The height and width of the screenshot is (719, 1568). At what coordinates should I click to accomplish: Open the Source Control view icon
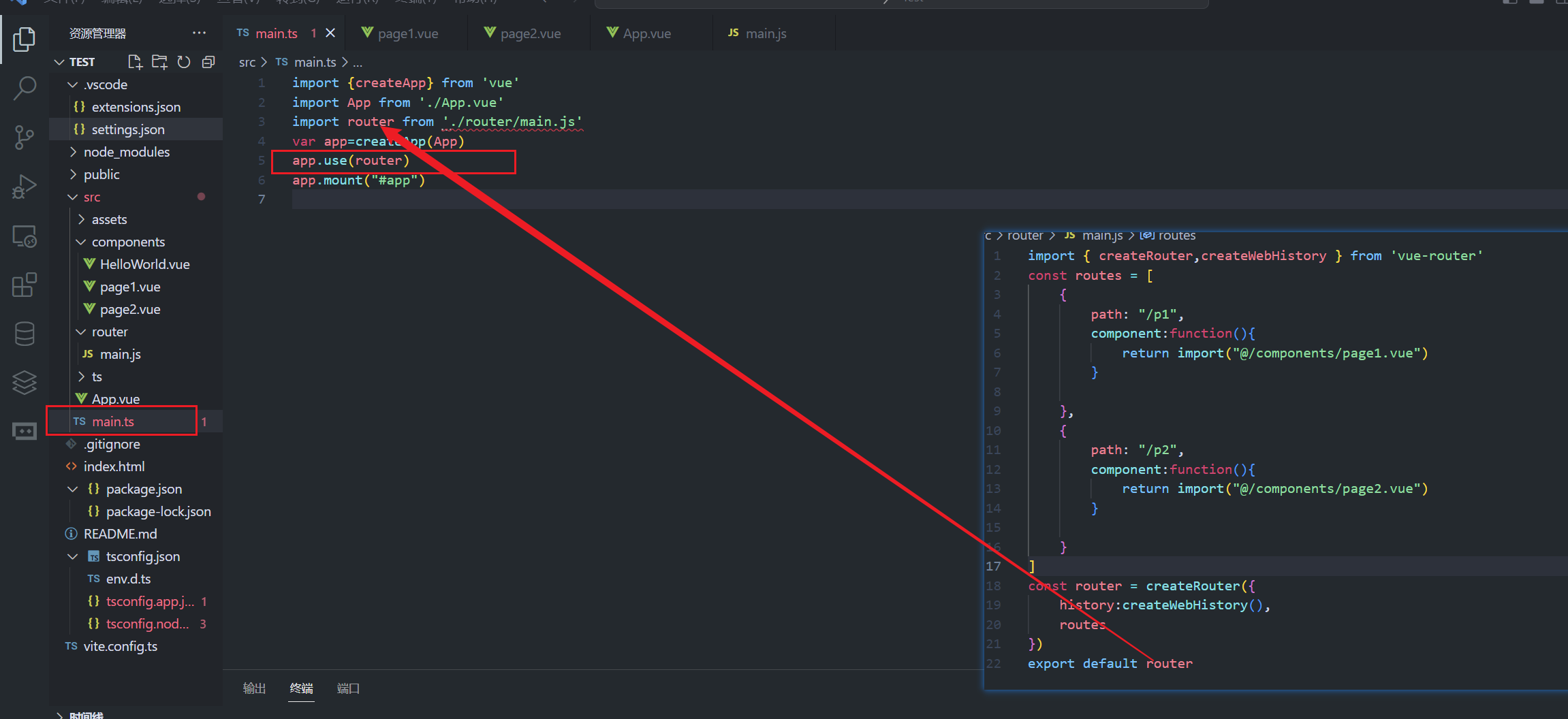coord(25,137)
